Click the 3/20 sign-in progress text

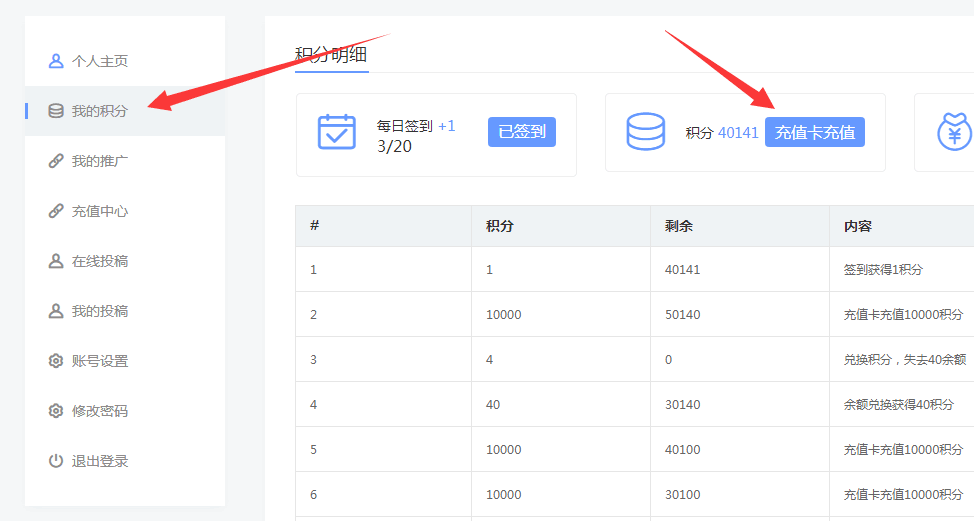pos(394,147)
